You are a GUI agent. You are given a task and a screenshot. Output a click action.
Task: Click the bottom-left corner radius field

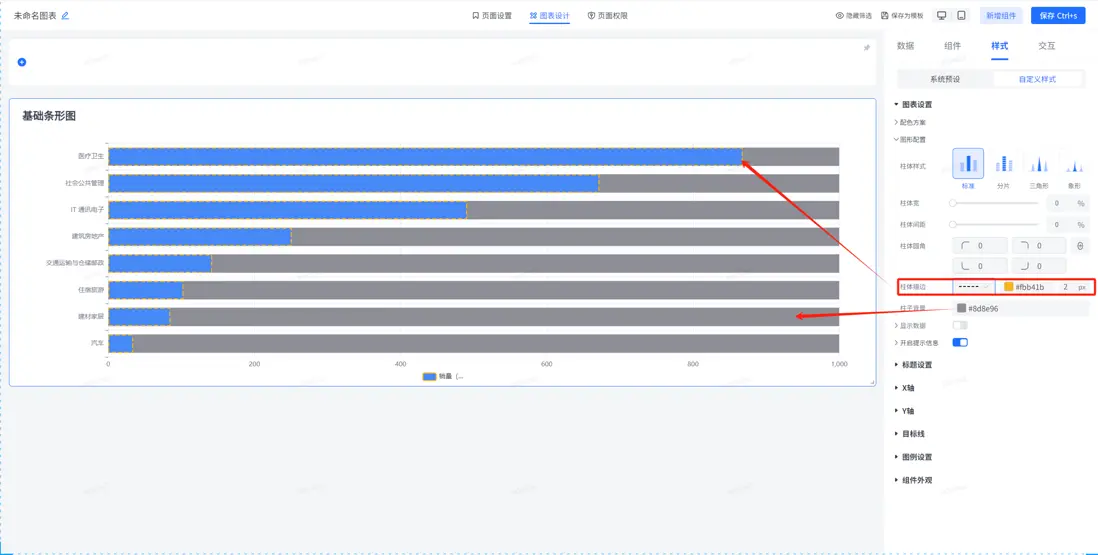click(980, 266)
